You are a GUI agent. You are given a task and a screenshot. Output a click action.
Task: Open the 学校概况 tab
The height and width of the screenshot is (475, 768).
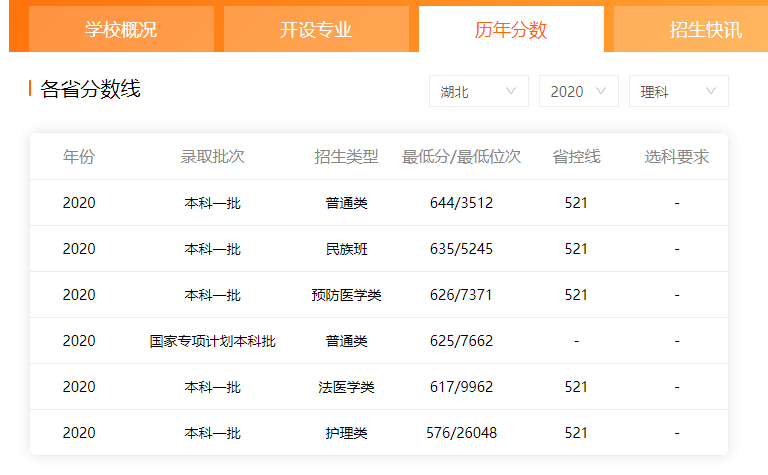click(121, 29)
